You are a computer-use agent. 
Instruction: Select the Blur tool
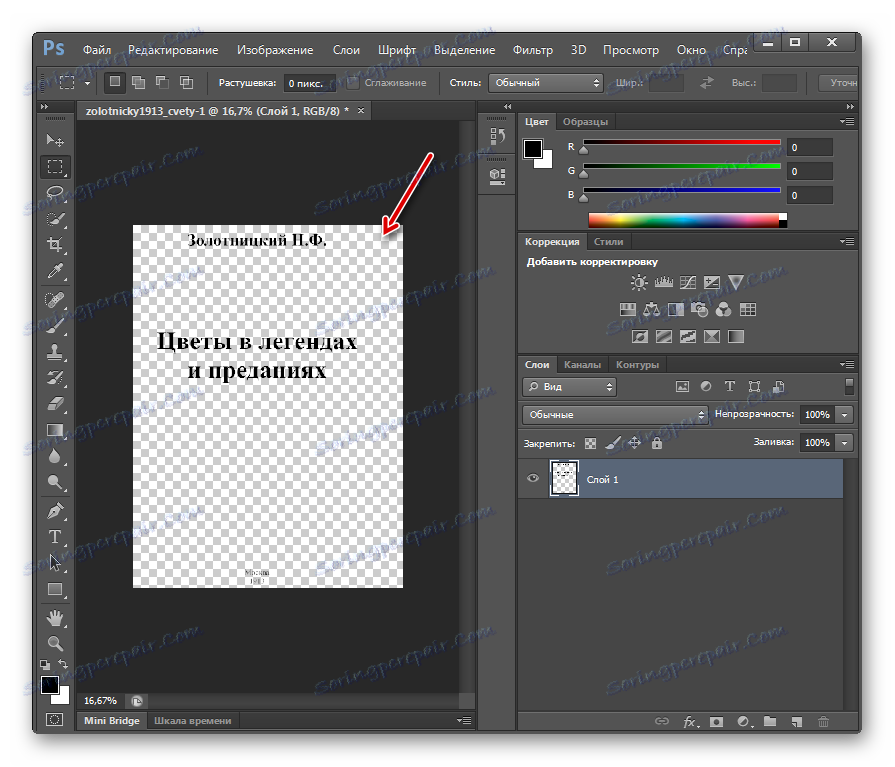[x=55, y=456]
